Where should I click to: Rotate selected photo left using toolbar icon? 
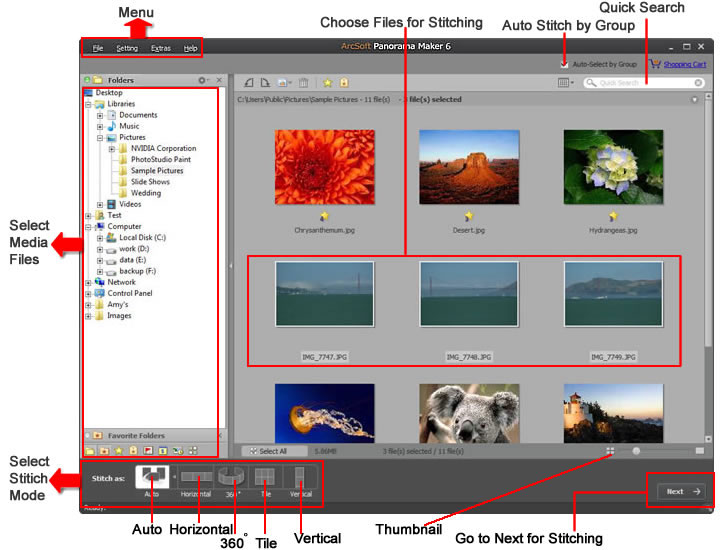(248, 83)
